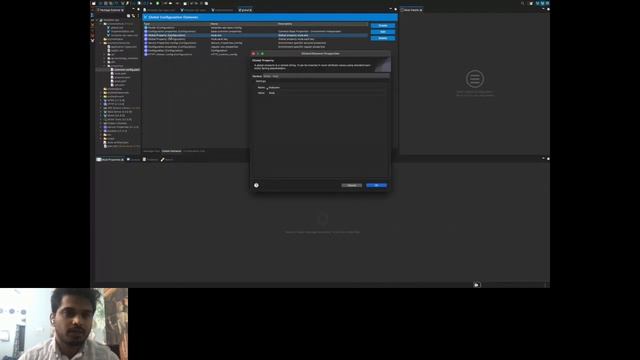Switch to the Message Flow editor tab

[x=151, y=151]
